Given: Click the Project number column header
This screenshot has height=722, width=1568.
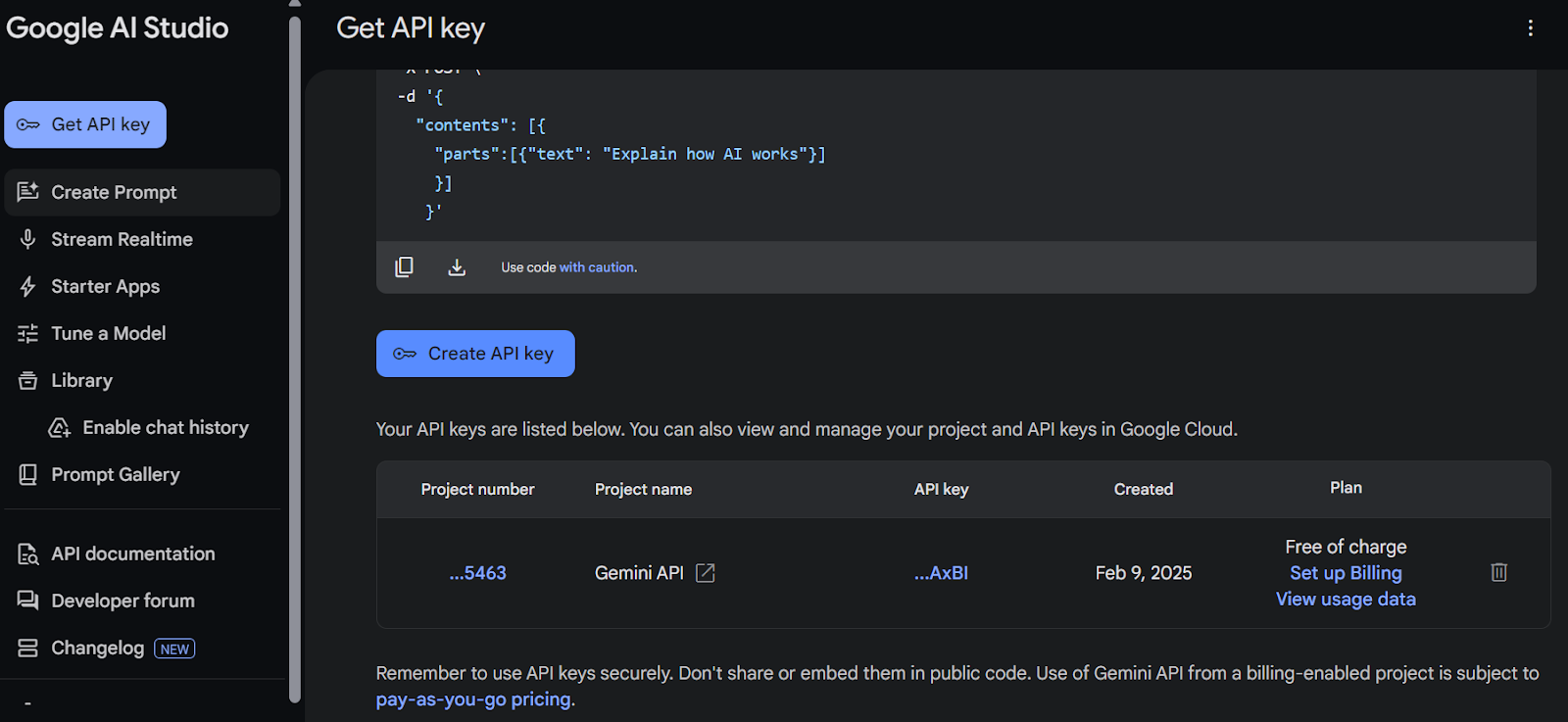Looking at the screenshot, I should pos(477,489).
